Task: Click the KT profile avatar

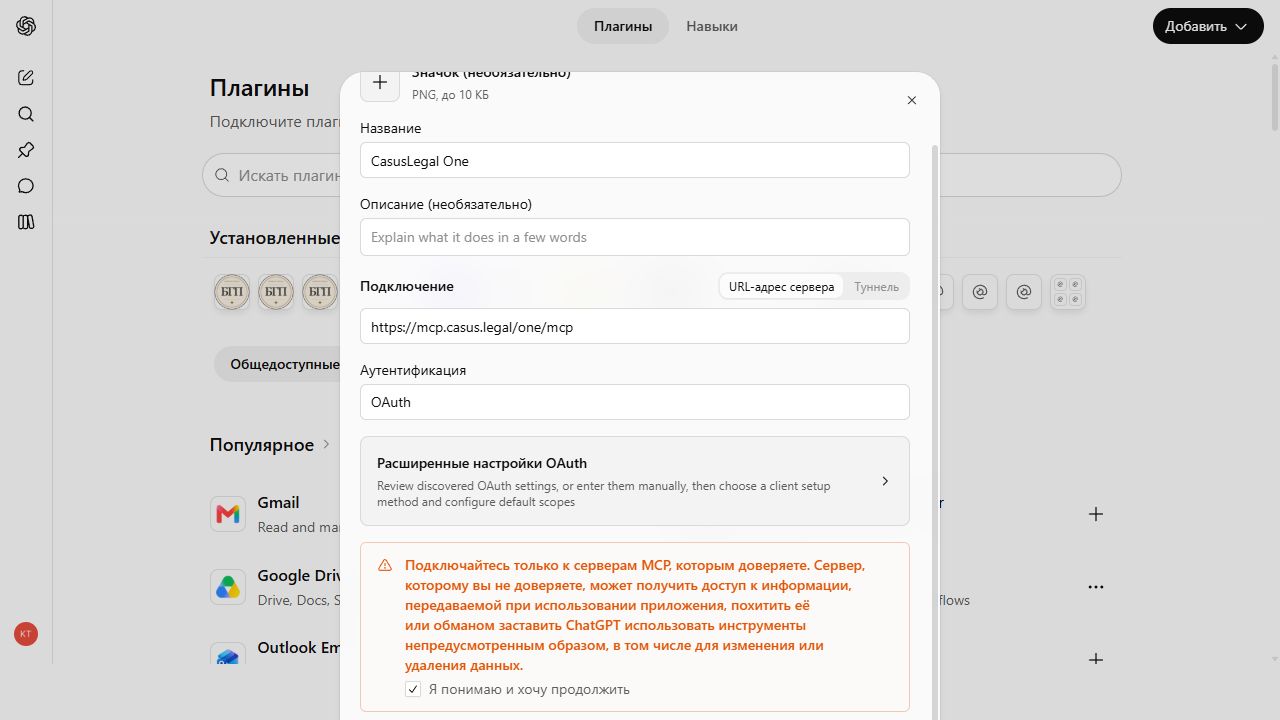Action: (x=26, y=634)
